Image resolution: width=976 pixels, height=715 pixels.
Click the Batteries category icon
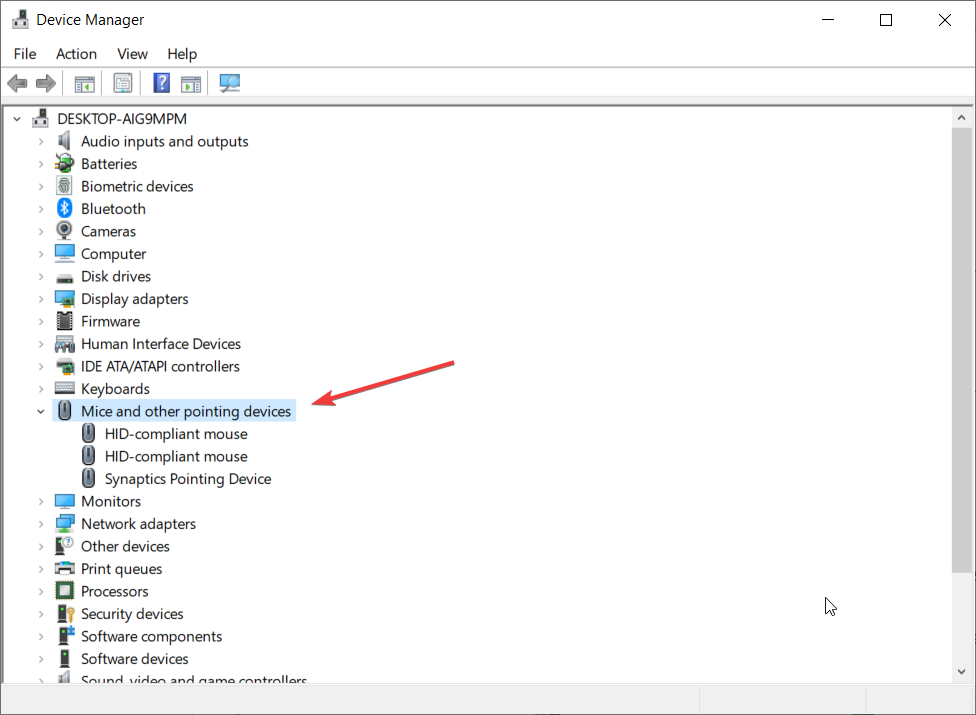[64, 164]
